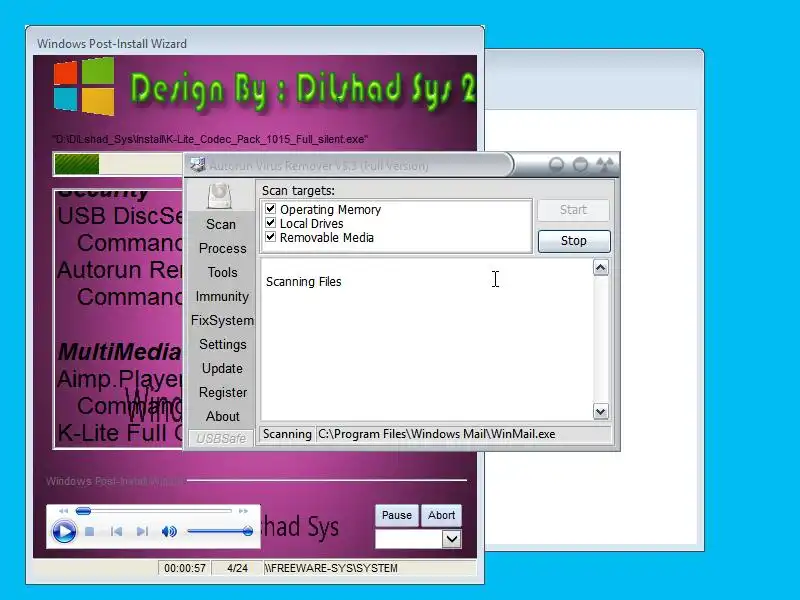Click the Scanning Files log text

click(304, 282)
